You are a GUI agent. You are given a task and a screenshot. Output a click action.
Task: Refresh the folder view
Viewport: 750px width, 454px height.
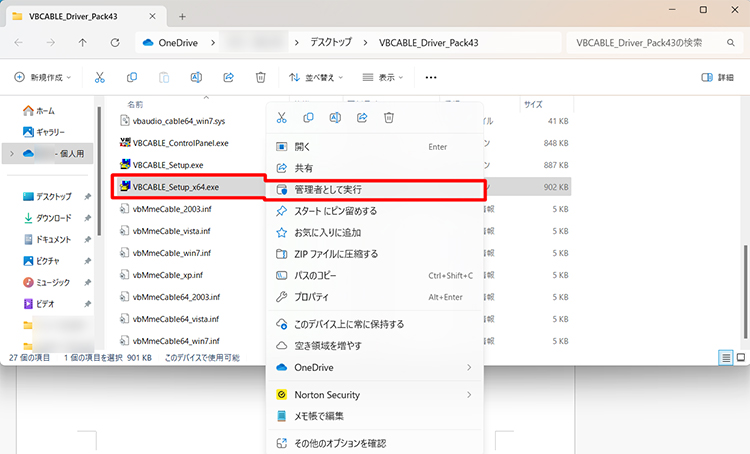[x=115, y=43]
